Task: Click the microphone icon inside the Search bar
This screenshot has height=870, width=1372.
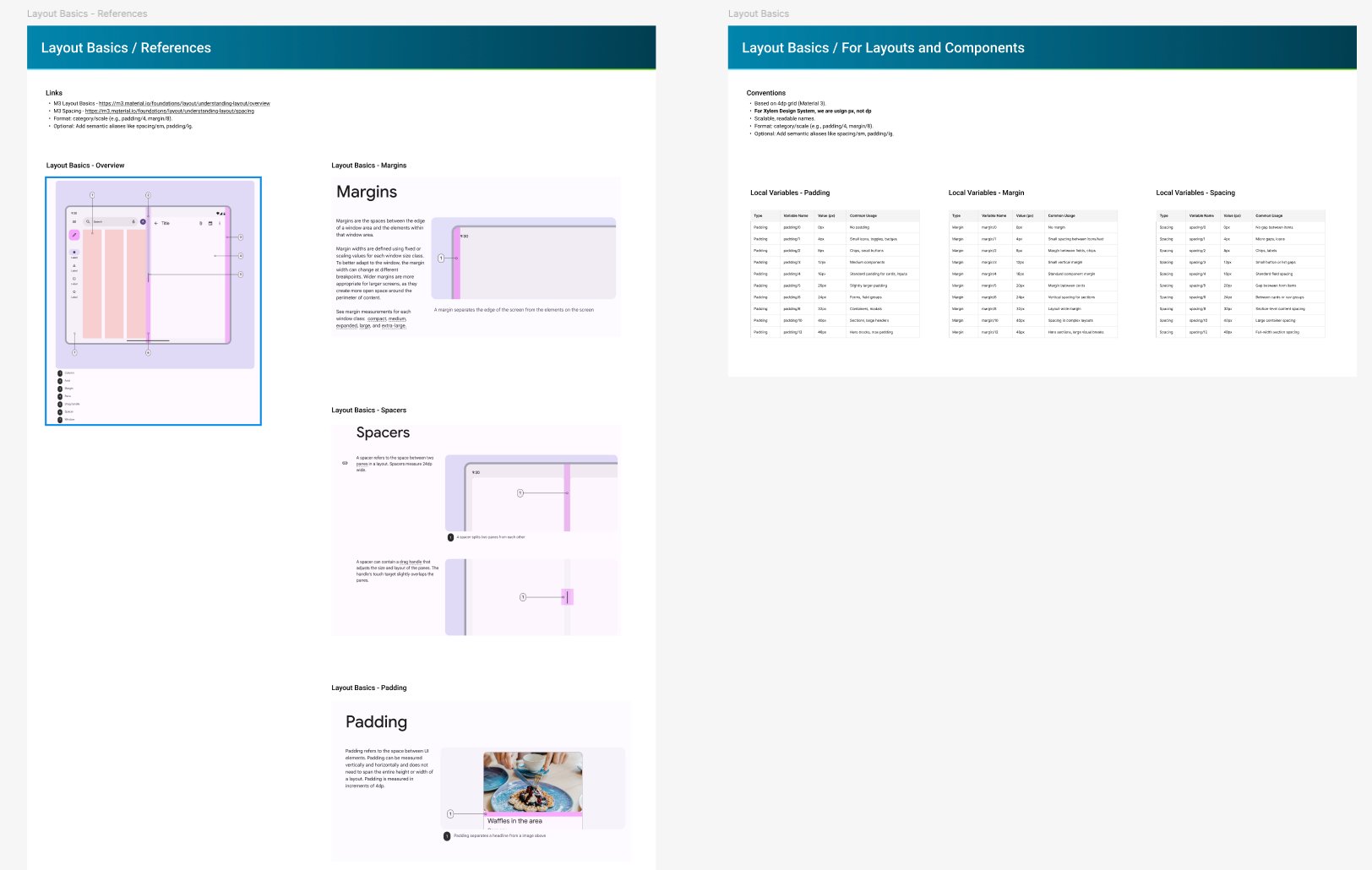Action: 133,221
